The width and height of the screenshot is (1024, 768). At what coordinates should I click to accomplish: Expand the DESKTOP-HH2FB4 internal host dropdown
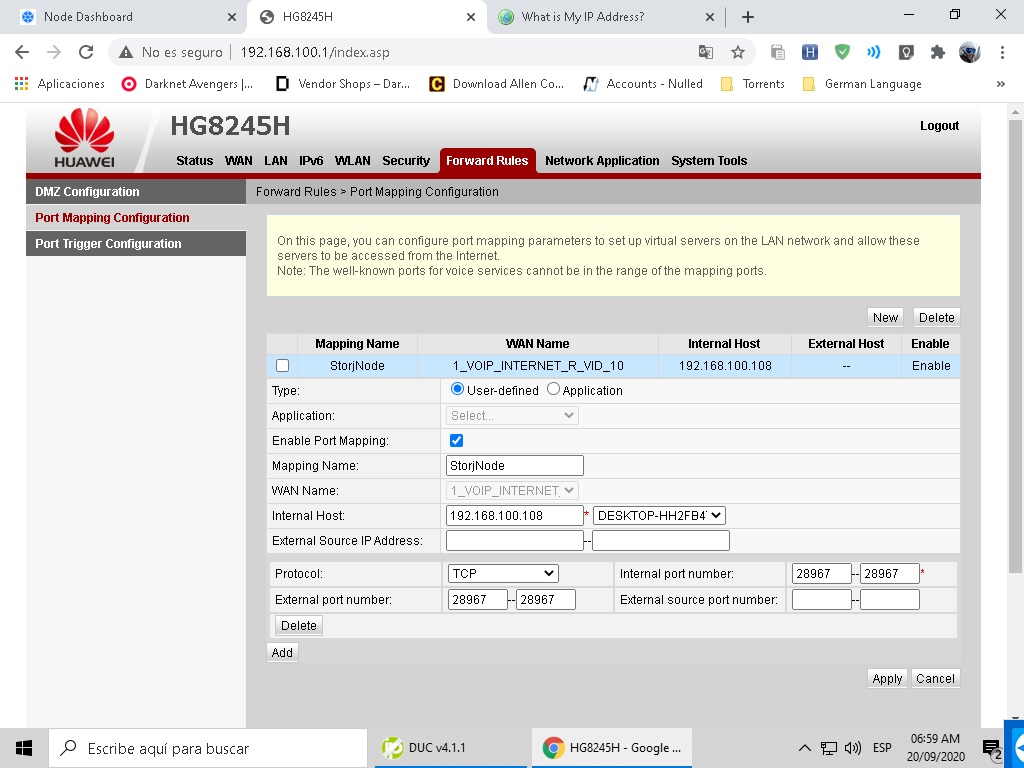pos(659,516)
